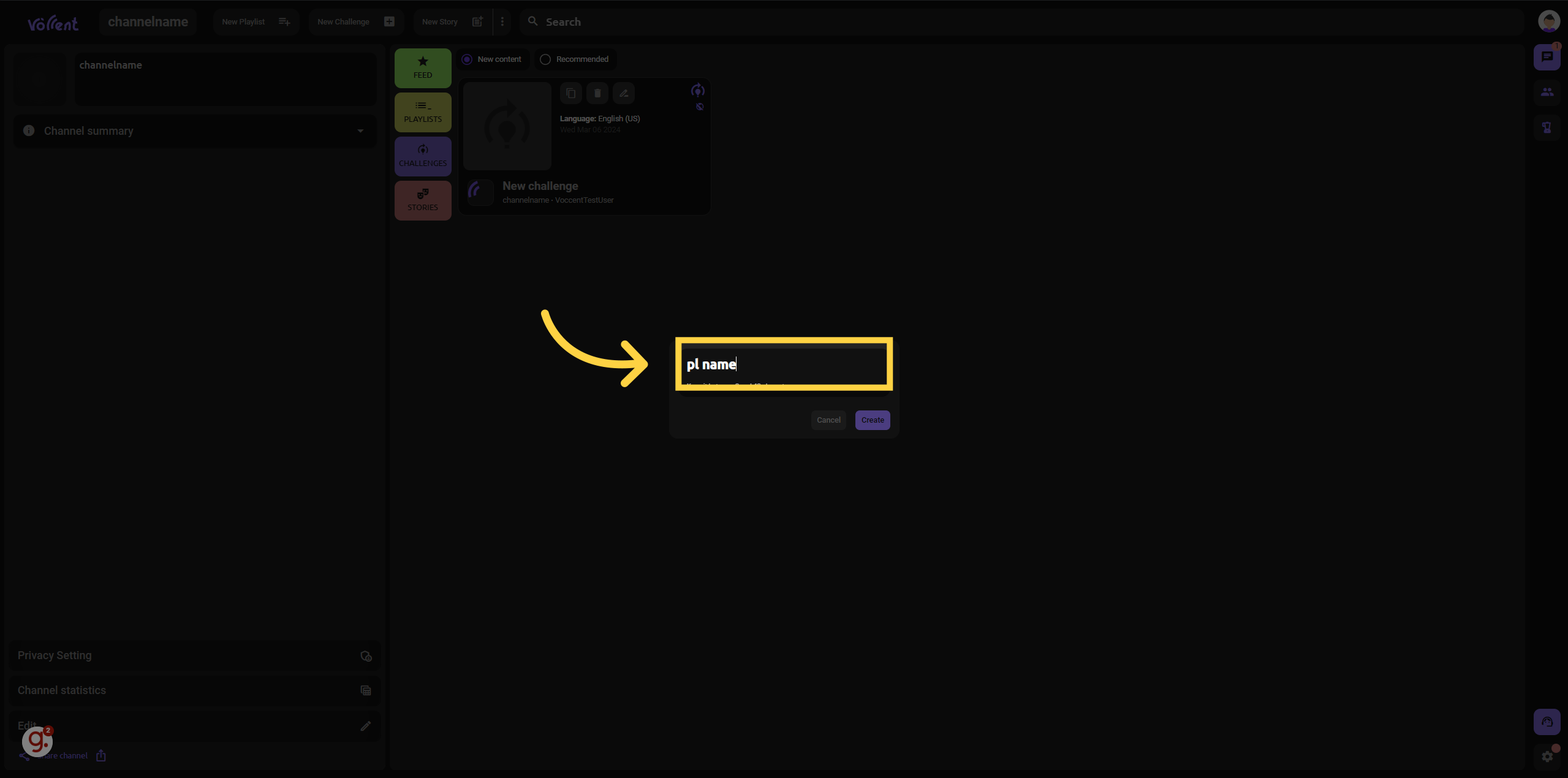Click the Cancel button in dialog
This screenshot has width=1568, height=778.
click(x=828, y=420)
